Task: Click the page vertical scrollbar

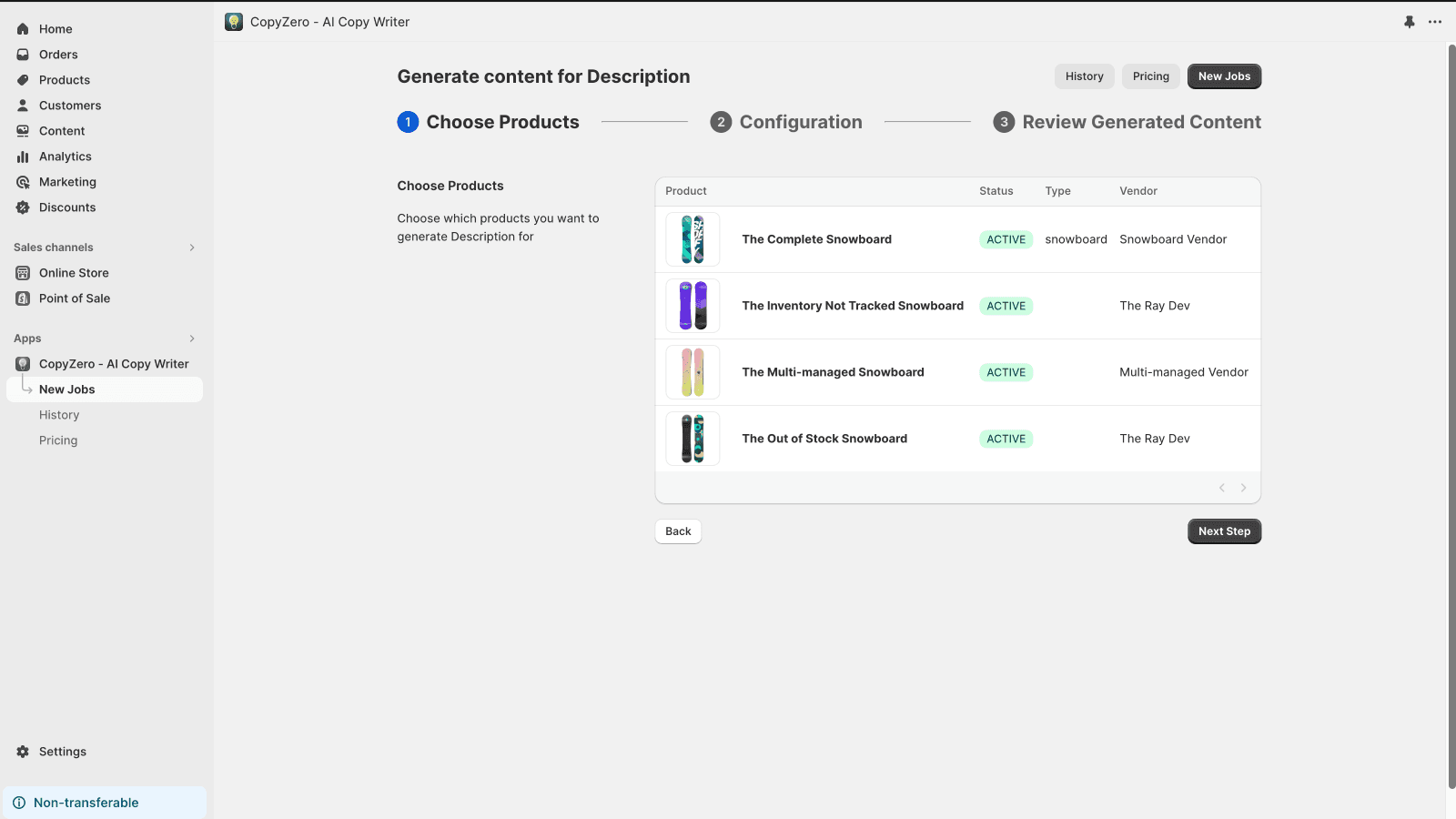Action: [x=1451, y=409]
